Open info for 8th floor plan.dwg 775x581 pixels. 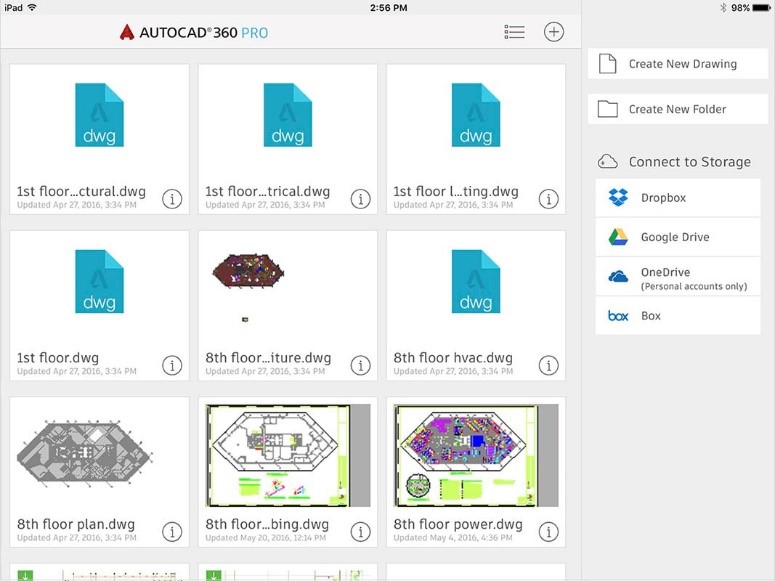coord(172,532)
